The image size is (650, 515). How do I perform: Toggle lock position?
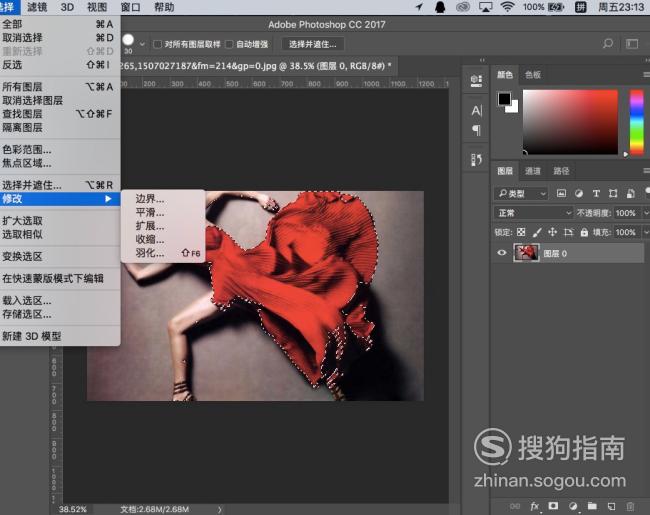click(x=553, y=232)
